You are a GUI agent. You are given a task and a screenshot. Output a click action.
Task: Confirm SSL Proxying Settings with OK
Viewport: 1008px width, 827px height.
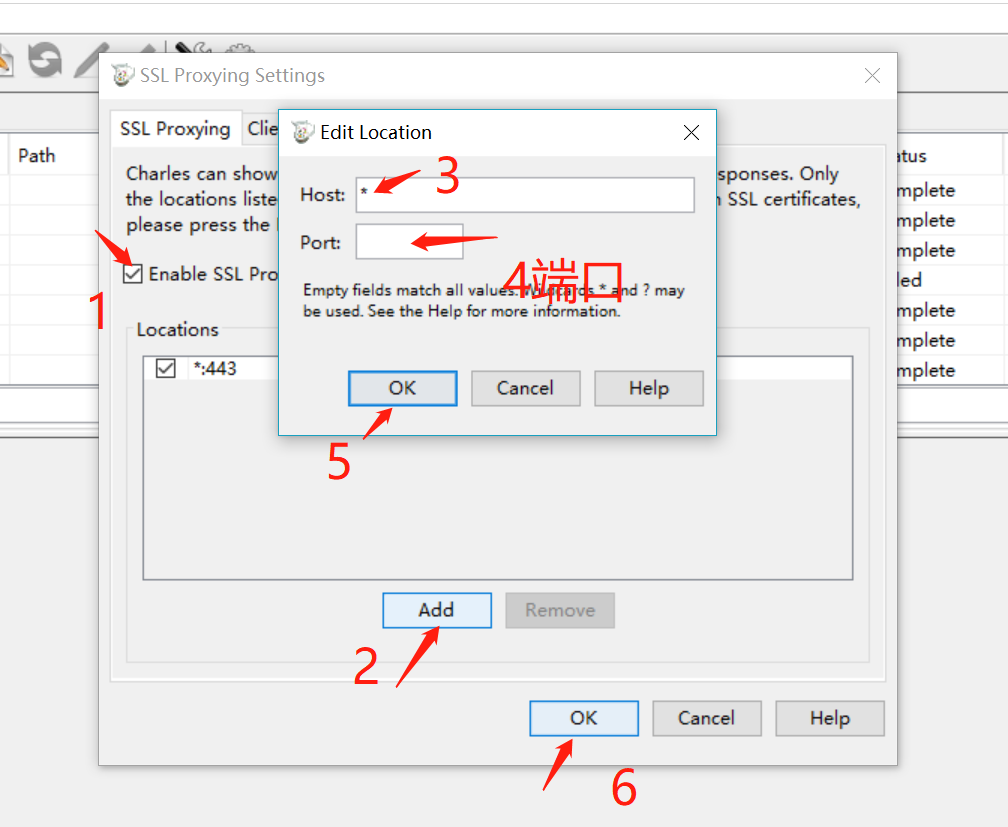point(584,718)
